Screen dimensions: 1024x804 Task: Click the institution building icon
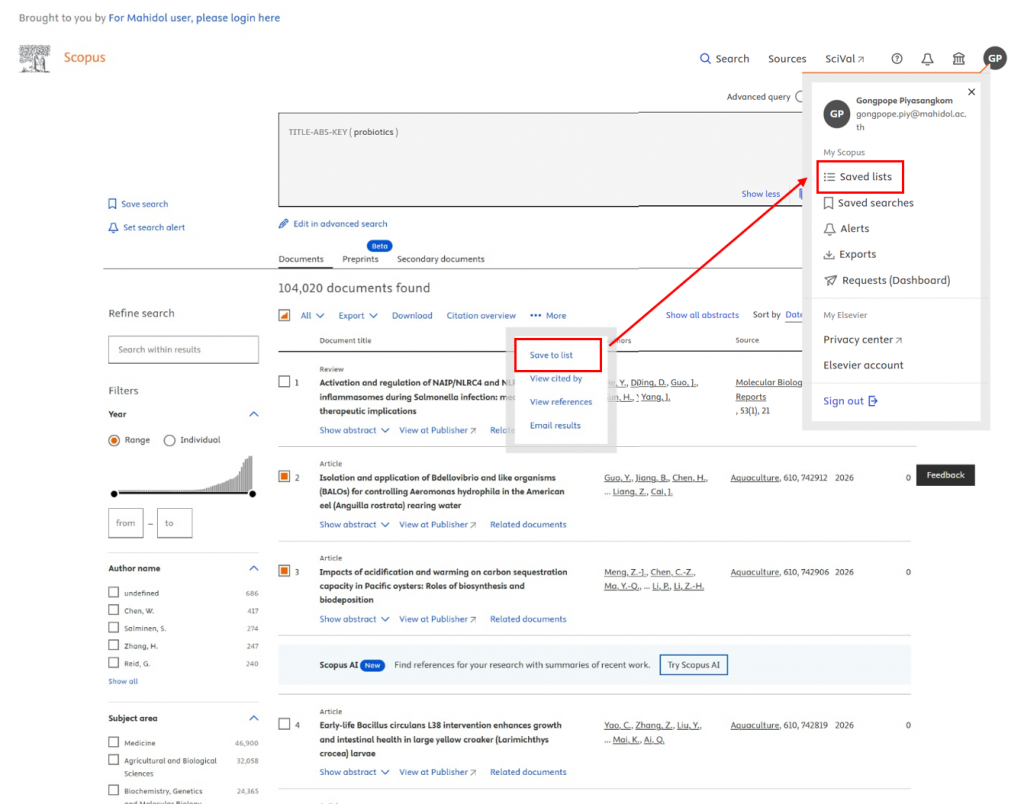click(959, 59)
